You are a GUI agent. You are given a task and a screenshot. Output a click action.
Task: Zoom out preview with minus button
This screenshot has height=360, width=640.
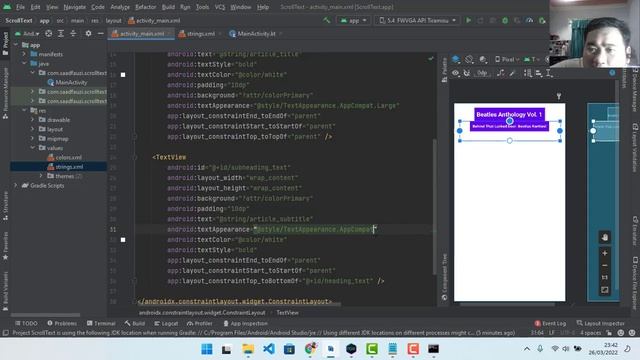click(604, 265)
